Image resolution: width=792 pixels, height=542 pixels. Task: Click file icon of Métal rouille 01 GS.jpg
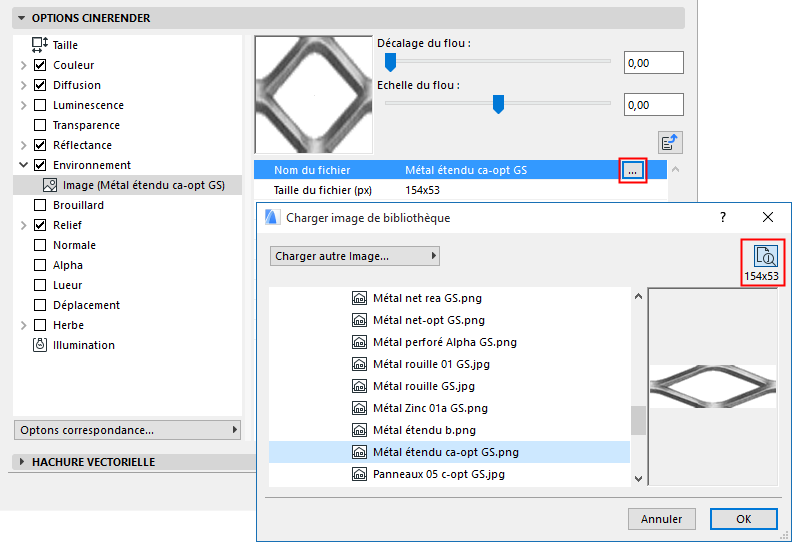(x=359, y=364)
